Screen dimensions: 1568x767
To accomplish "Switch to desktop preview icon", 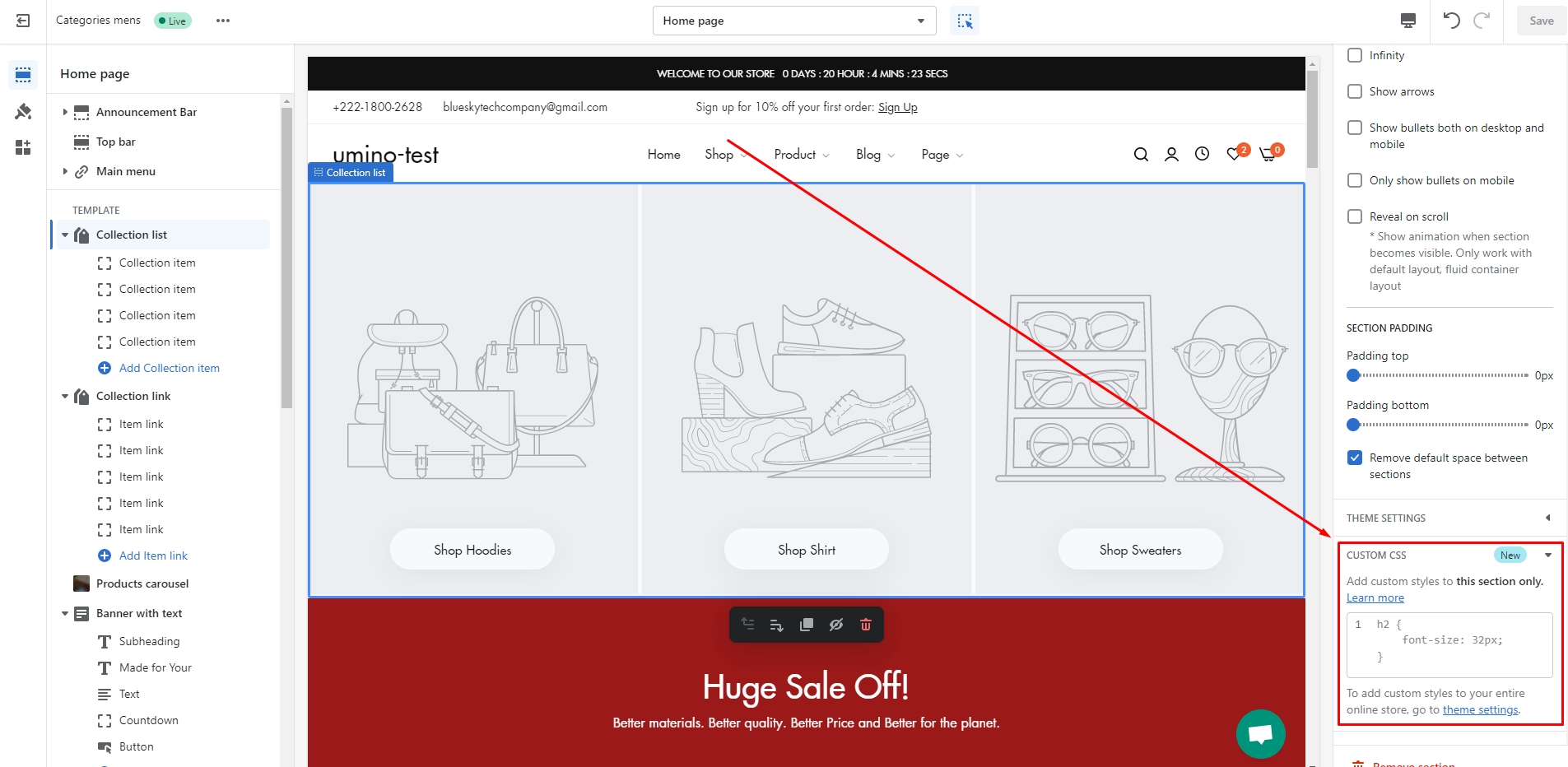I will [x=1408, y=21].
